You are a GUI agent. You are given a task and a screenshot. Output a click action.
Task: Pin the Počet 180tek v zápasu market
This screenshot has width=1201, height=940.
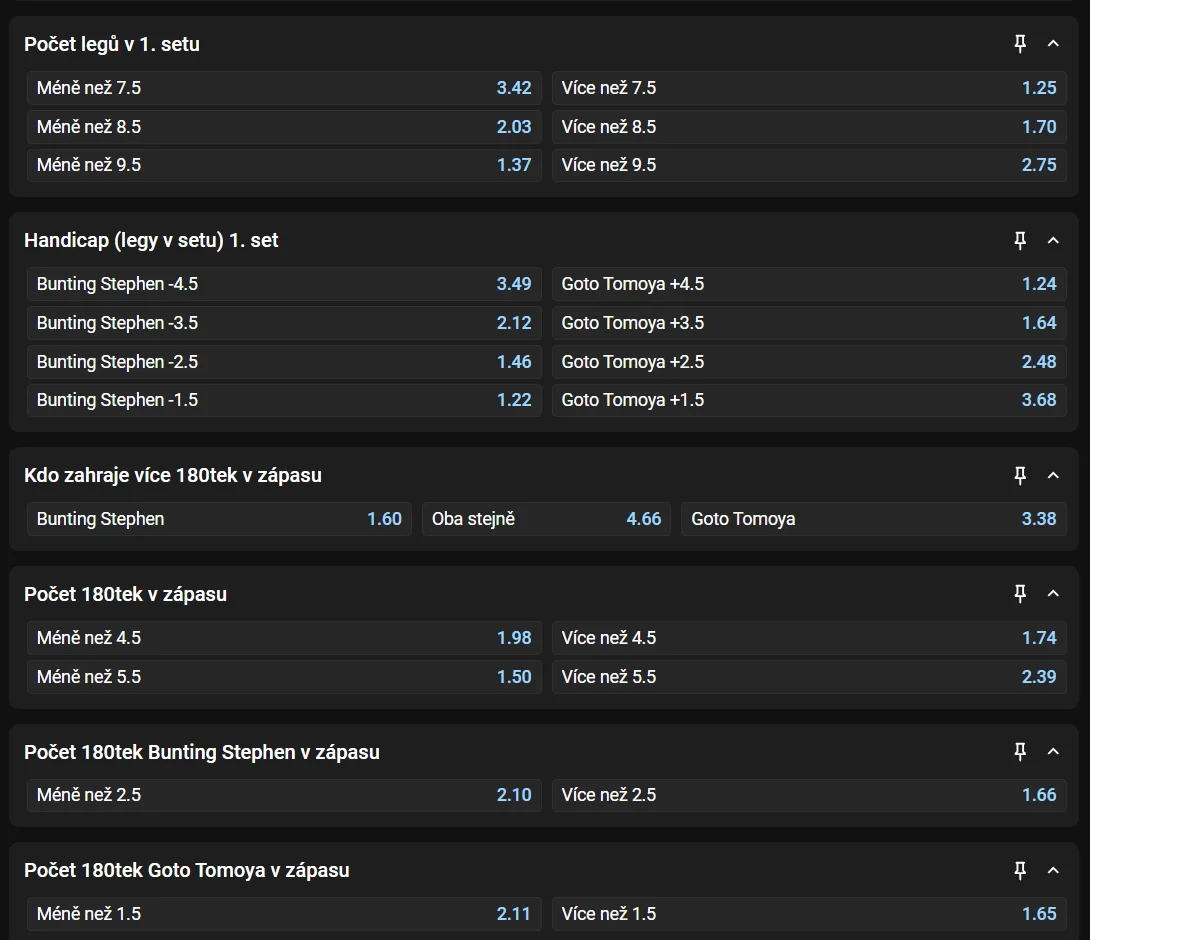point(1020,594)
